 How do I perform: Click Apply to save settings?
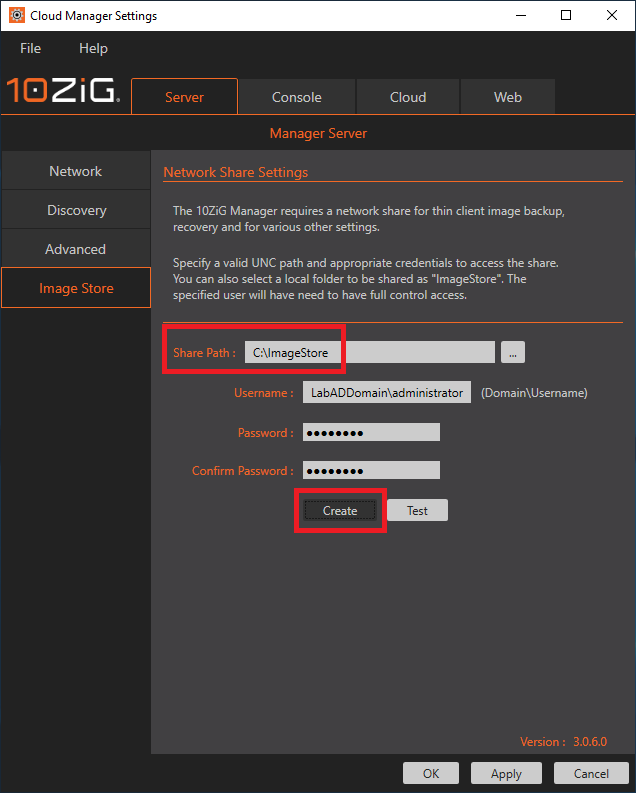(506, 773)
